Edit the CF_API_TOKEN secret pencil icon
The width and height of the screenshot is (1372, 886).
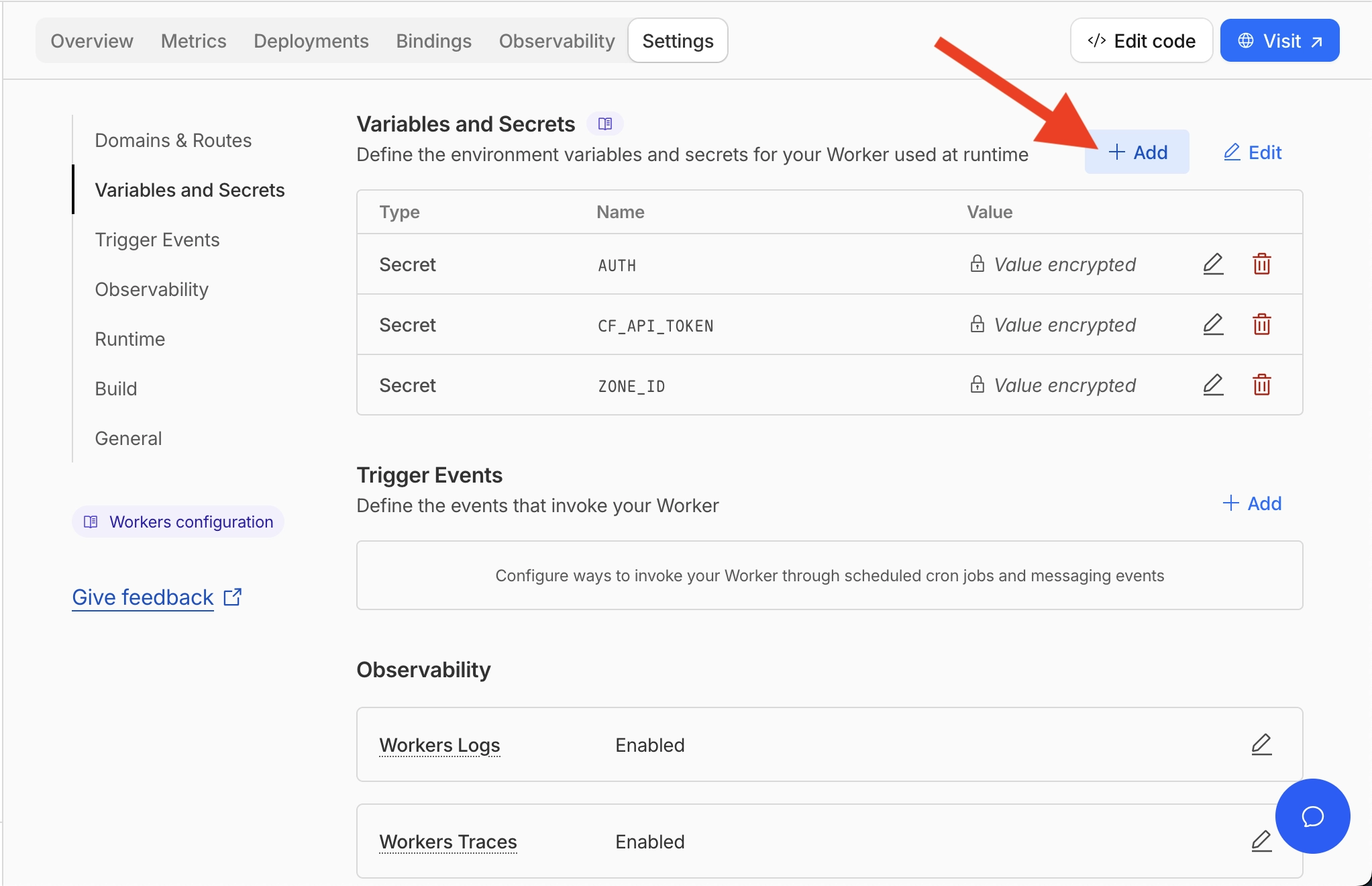(1213, 324)
